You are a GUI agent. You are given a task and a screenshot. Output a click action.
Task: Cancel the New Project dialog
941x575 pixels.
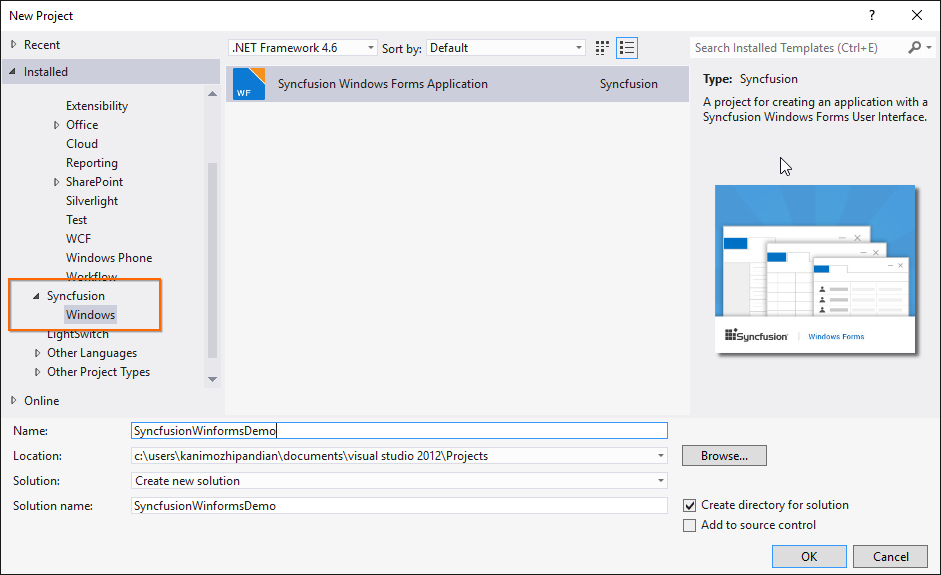(x=890, y=557)
